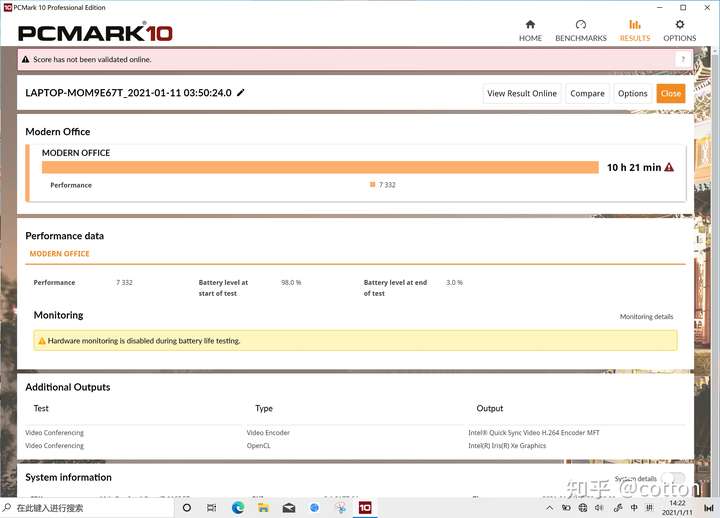Open Monitoring details link

click(646, 316)
